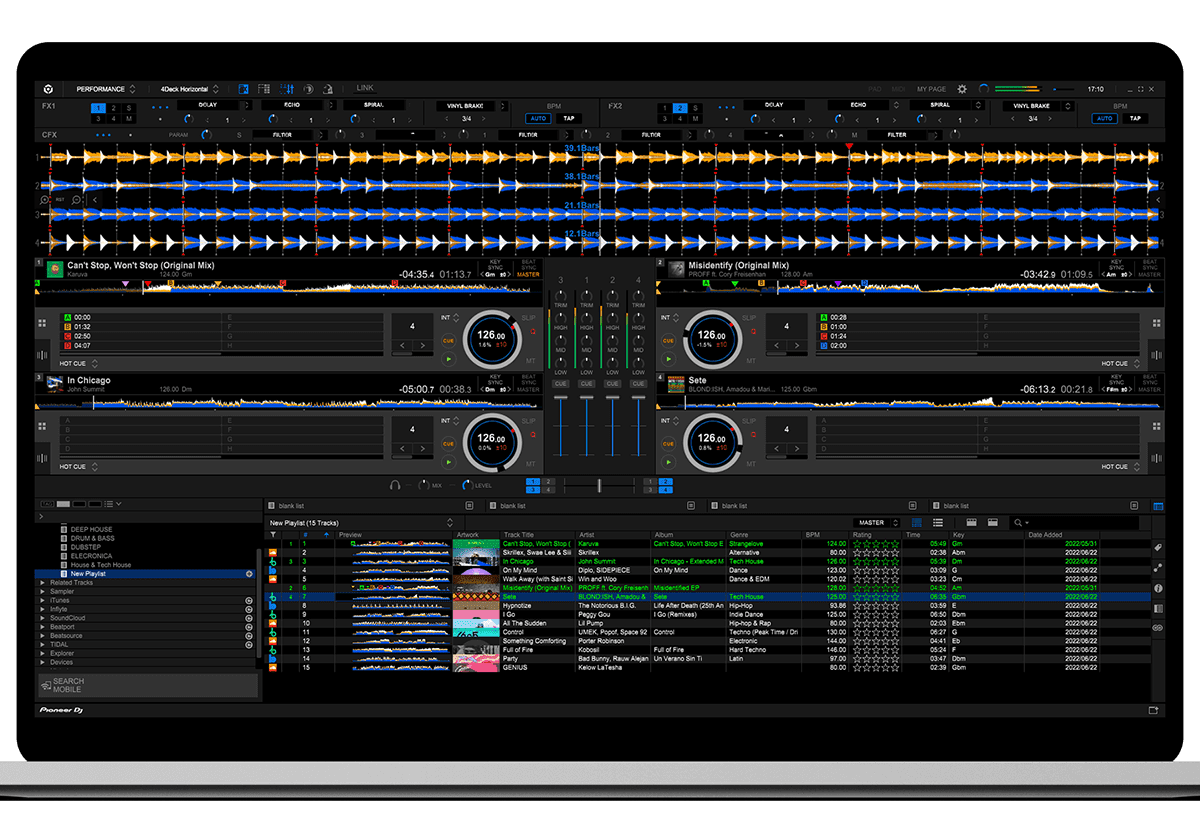Click the search magnifier in the track browser
Image resolution: width=1200 pixels, height=834 pixels.
[x=1019, y=523]
